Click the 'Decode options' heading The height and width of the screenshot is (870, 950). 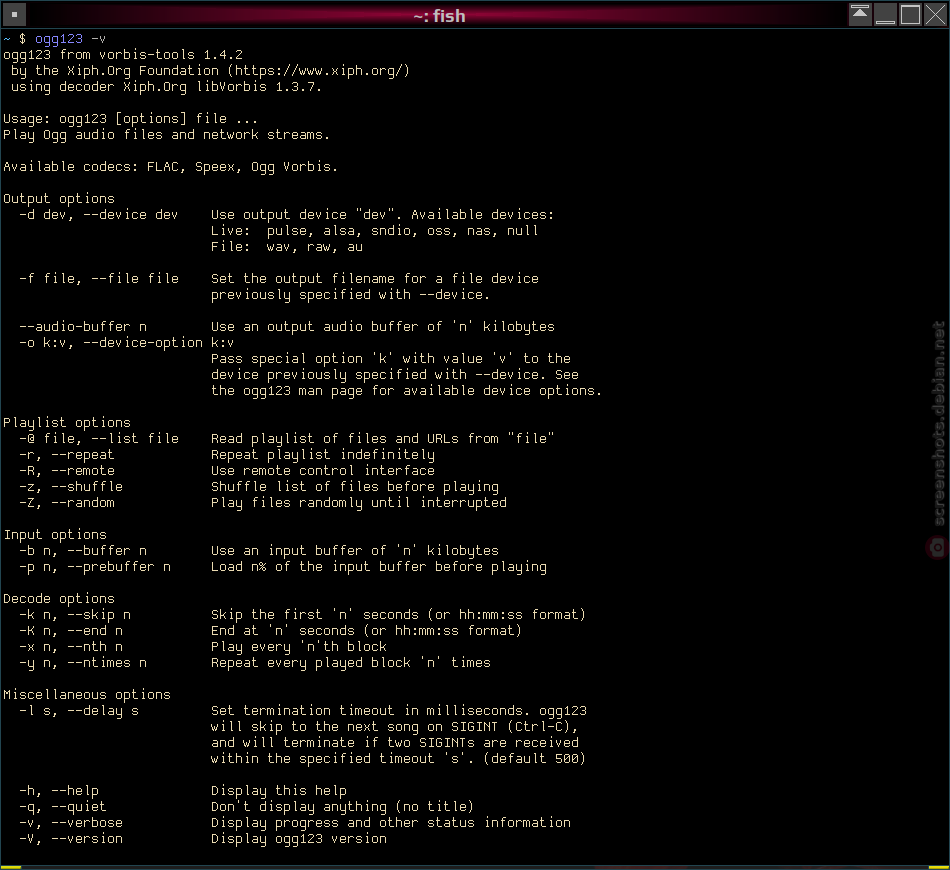59,599
